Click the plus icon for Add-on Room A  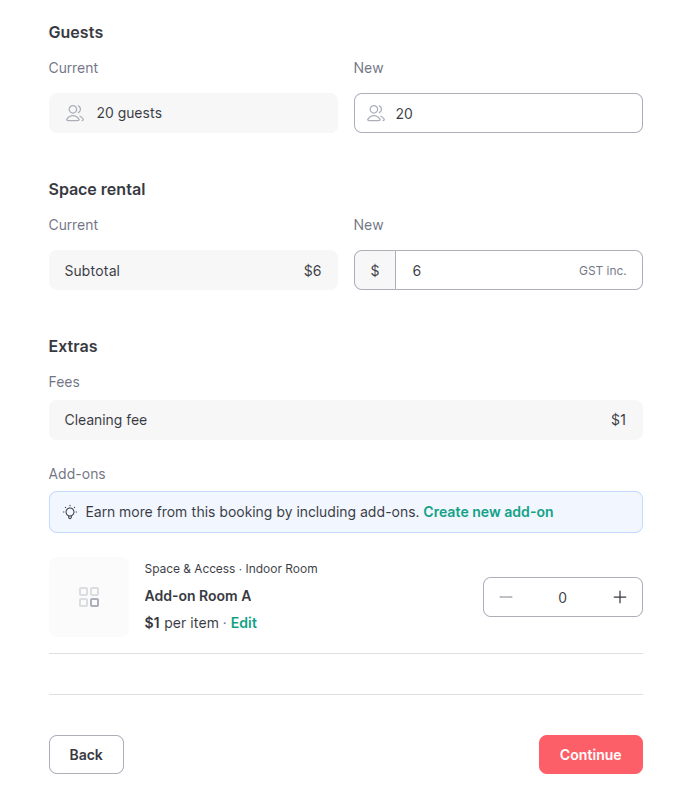click(x=619, y=597)
